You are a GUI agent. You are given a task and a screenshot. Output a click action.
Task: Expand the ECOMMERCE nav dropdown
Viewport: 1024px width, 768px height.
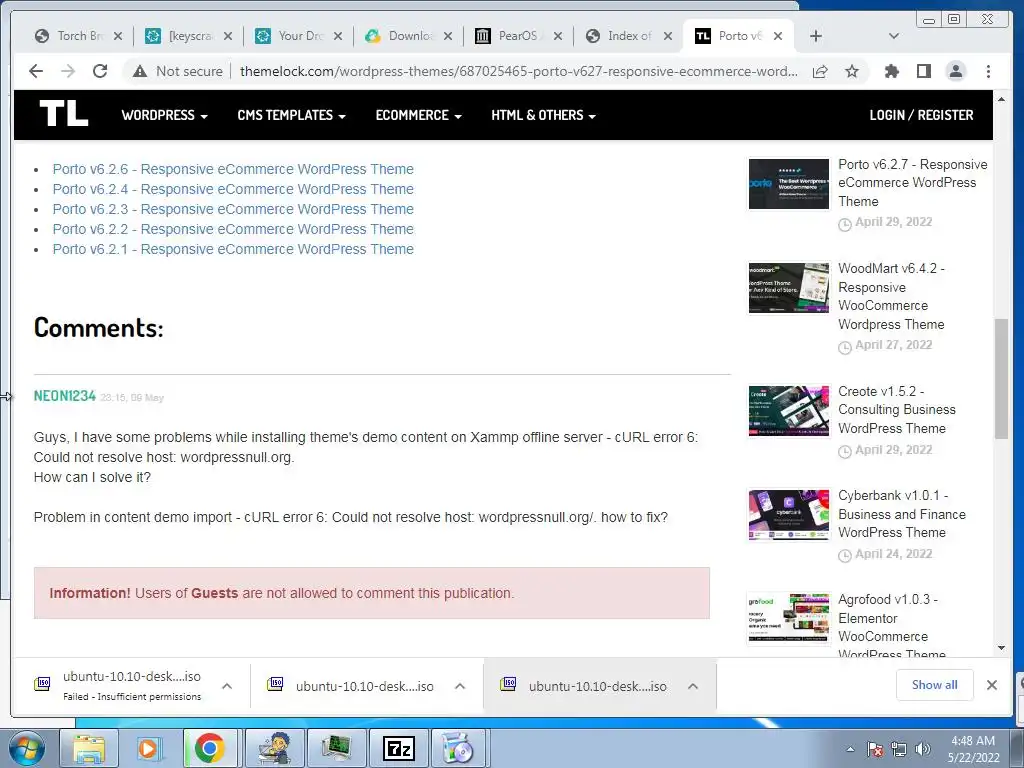point(419,115)
